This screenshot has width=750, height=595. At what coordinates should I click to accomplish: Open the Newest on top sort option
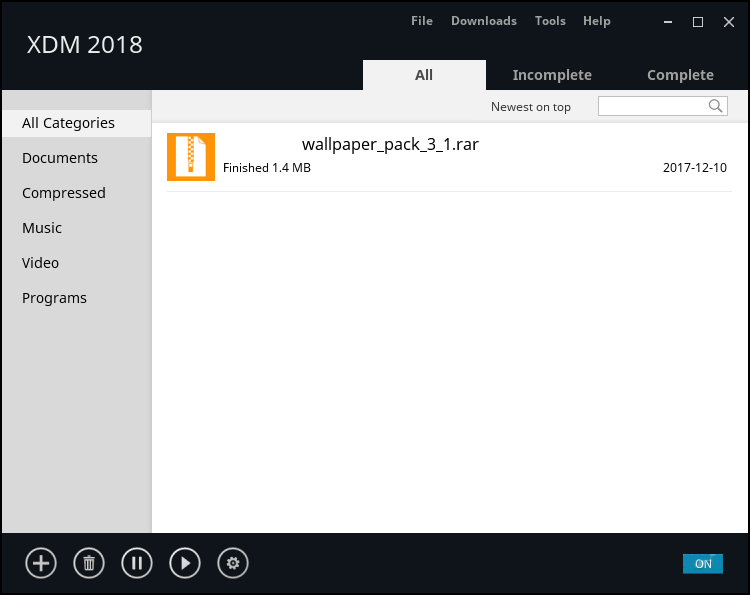(x=530, y=107)
